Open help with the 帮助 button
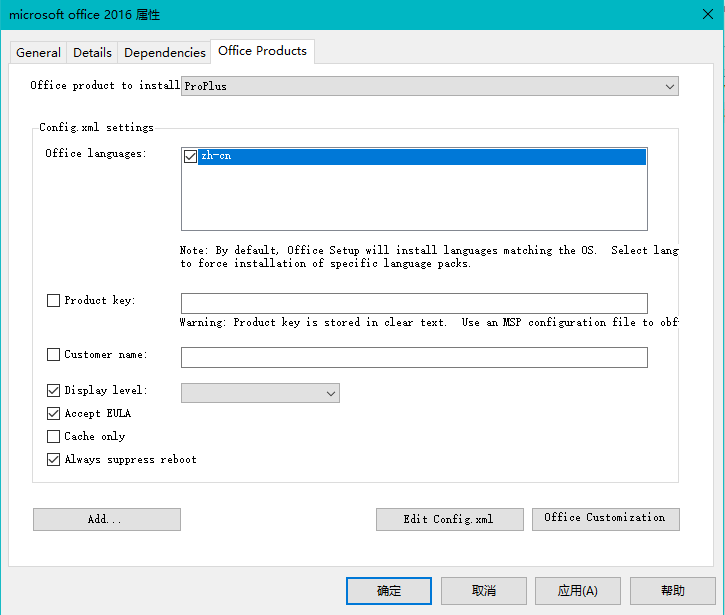725x615 pixels. [x=673, y=590]
